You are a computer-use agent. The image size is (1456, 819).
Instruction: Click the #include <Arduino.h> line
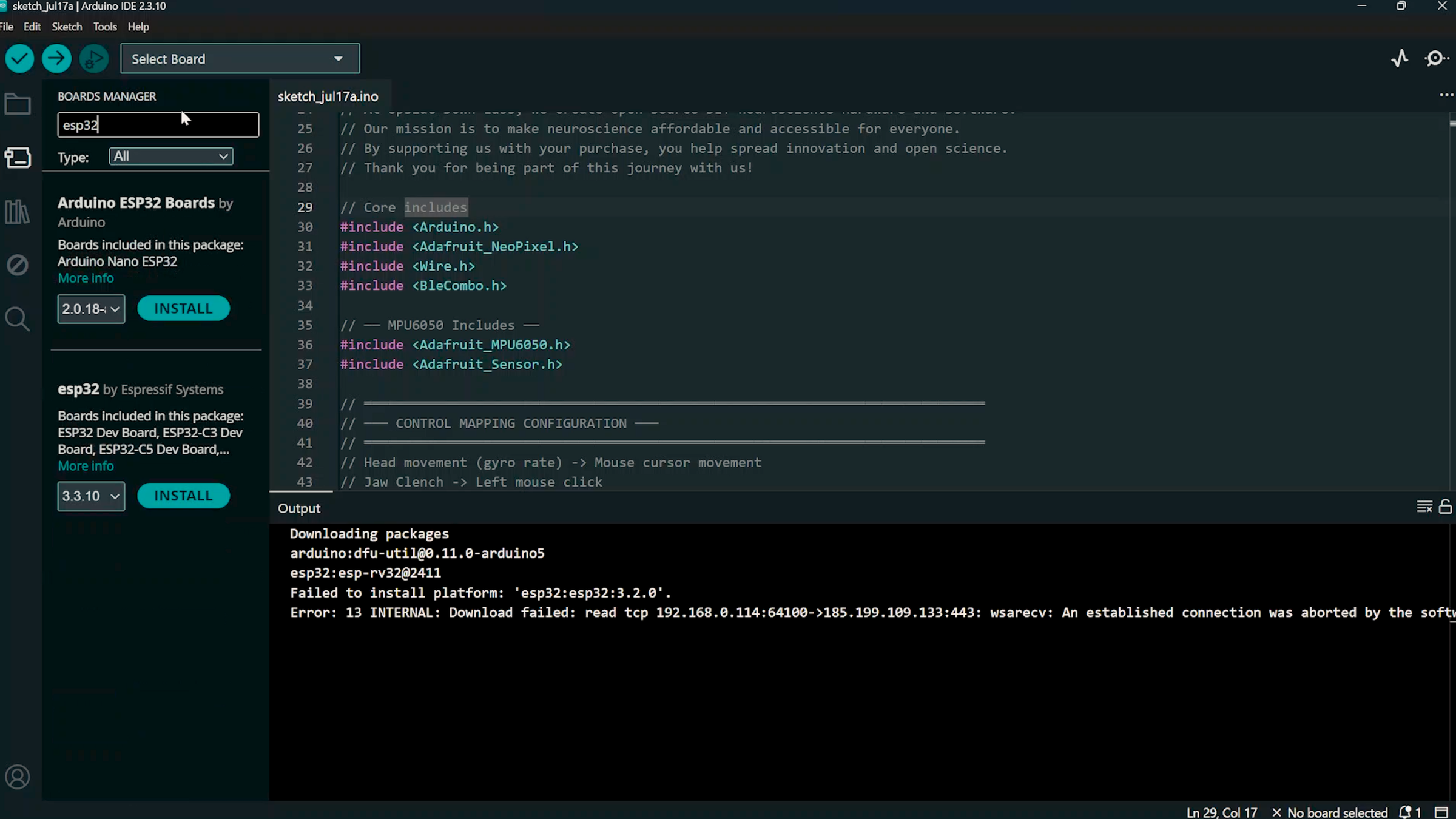(x=419, y=227)
